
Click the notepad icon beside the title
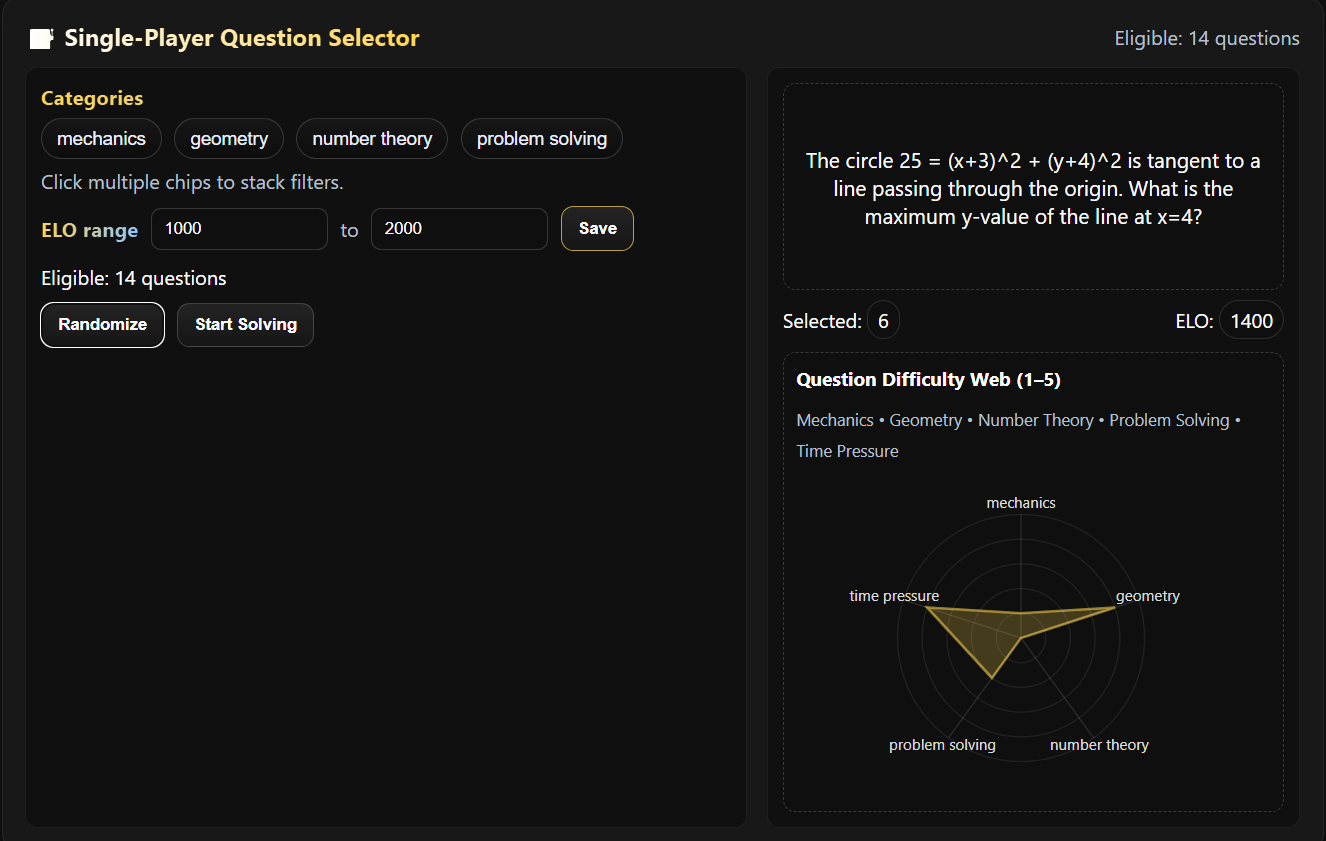[41, 39]
